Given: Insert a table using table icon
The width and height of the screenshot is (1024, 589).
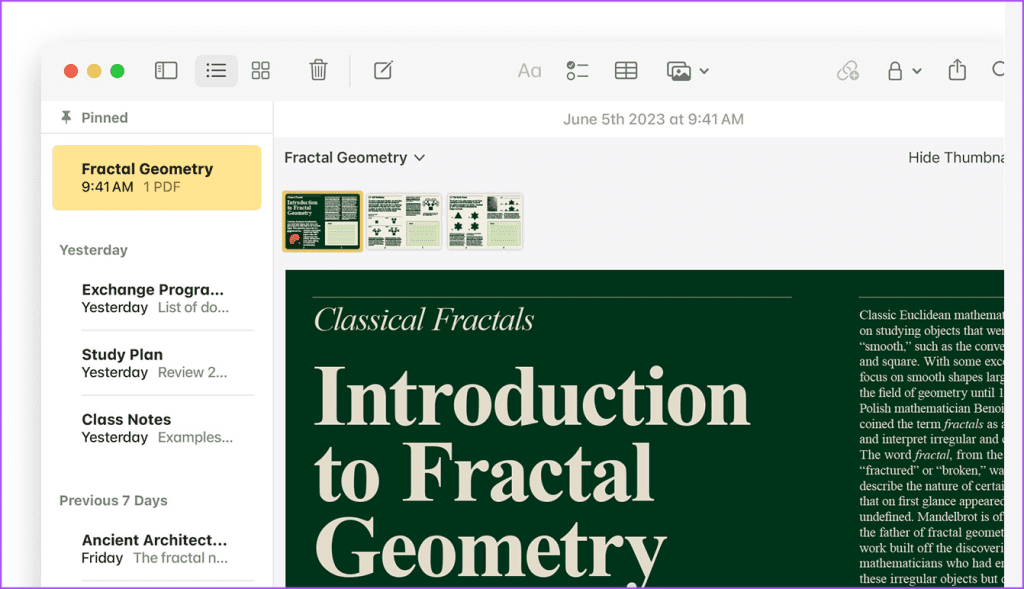Looking at the screenshot, I should tap(626, 71).
